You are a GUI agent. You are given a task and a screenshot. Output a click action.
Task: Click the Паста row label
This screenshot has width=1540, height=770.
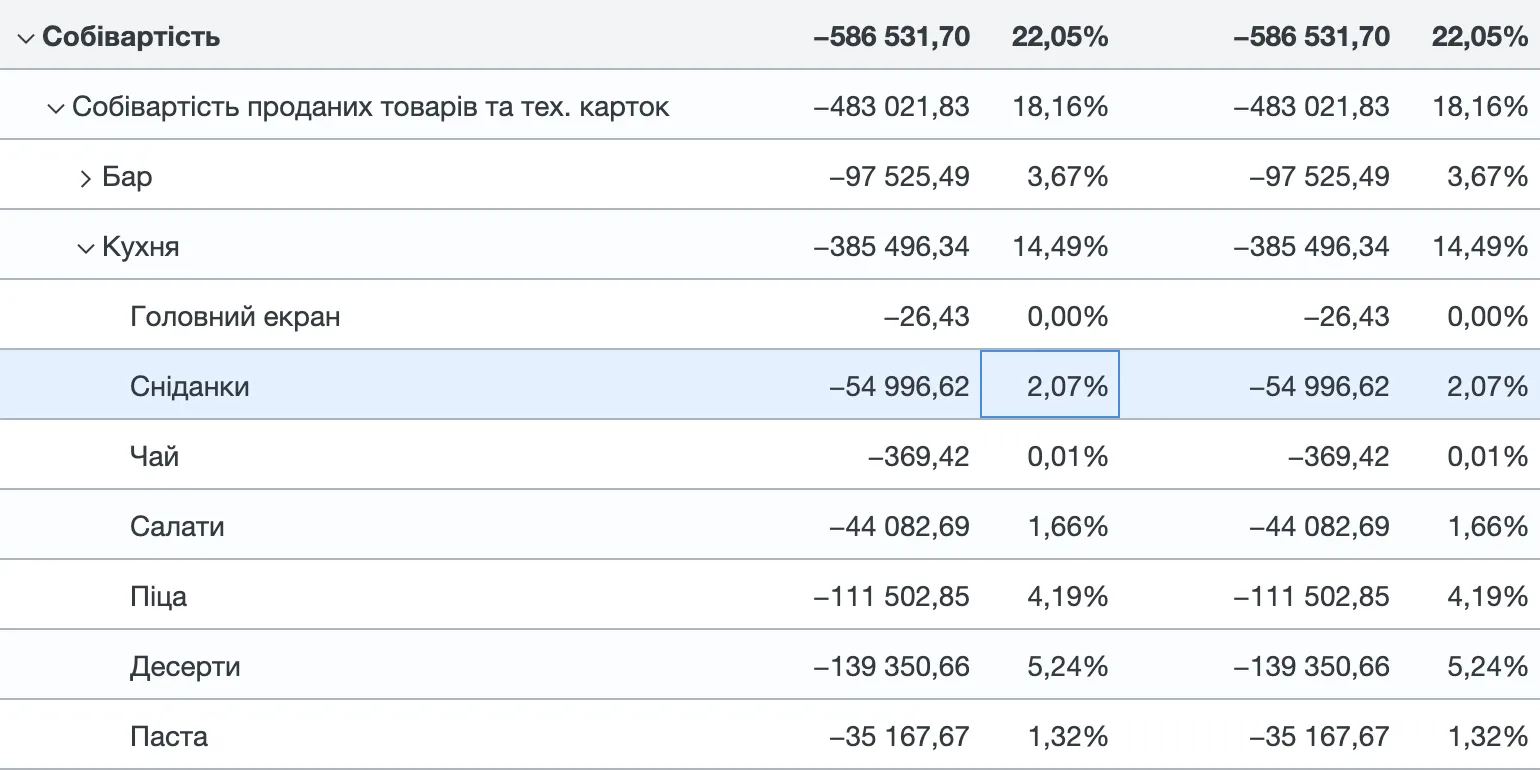(x=169, y=737)
